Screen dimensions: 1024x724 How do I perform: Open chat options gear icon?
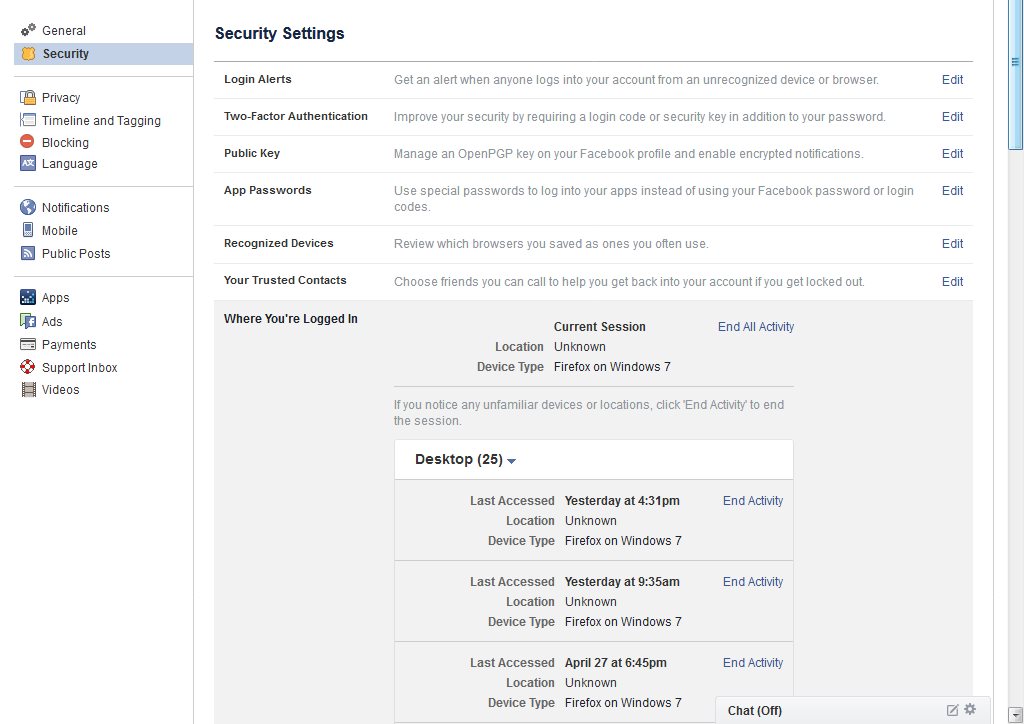tap(970, 709)
